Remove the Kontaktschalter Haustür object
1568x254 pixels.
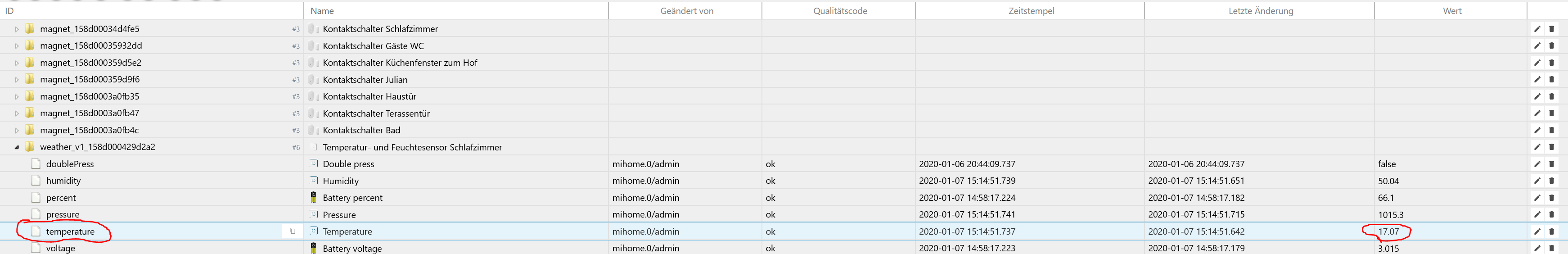pos(1551,96)
